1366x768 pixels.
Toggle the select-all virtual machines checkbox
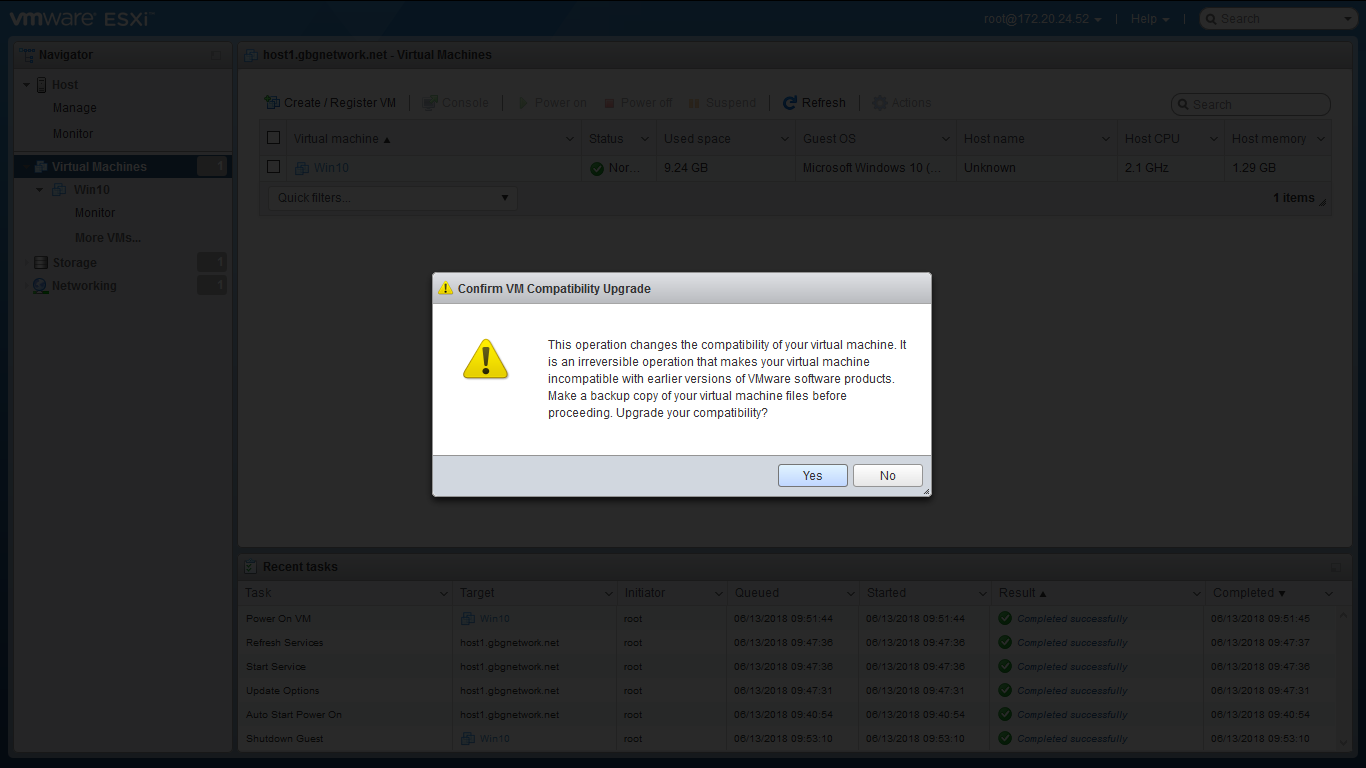click(273, 138)
